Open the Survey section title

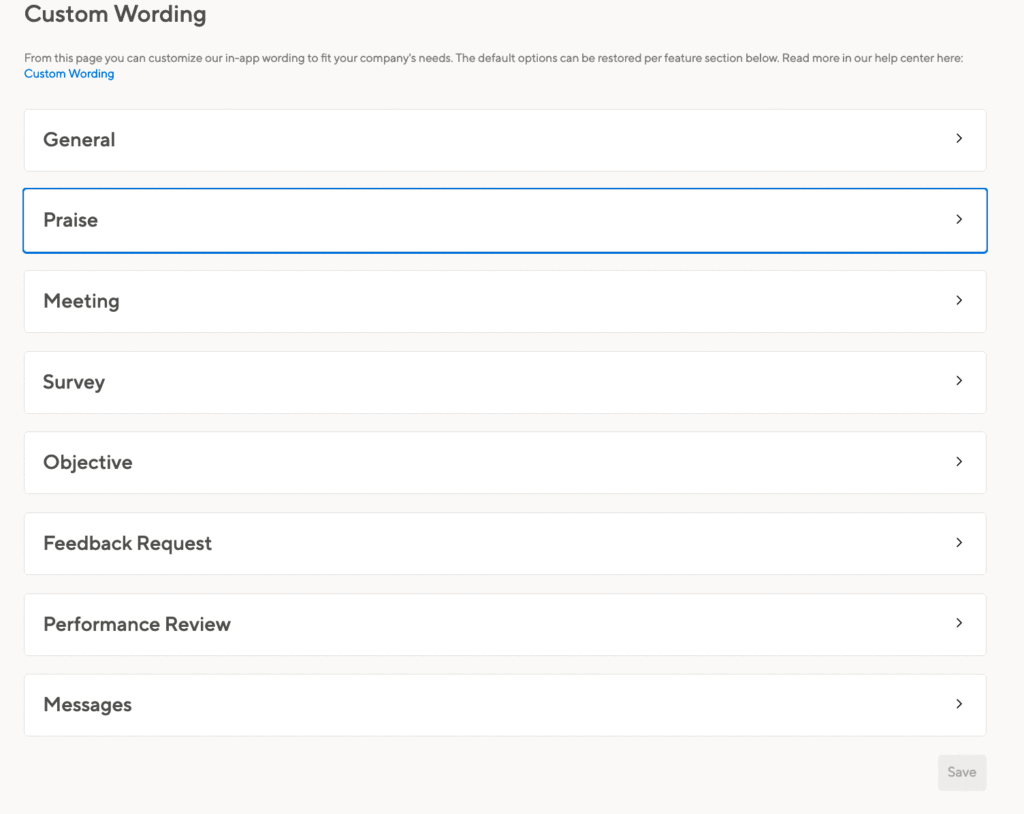[x=74, y=382]
